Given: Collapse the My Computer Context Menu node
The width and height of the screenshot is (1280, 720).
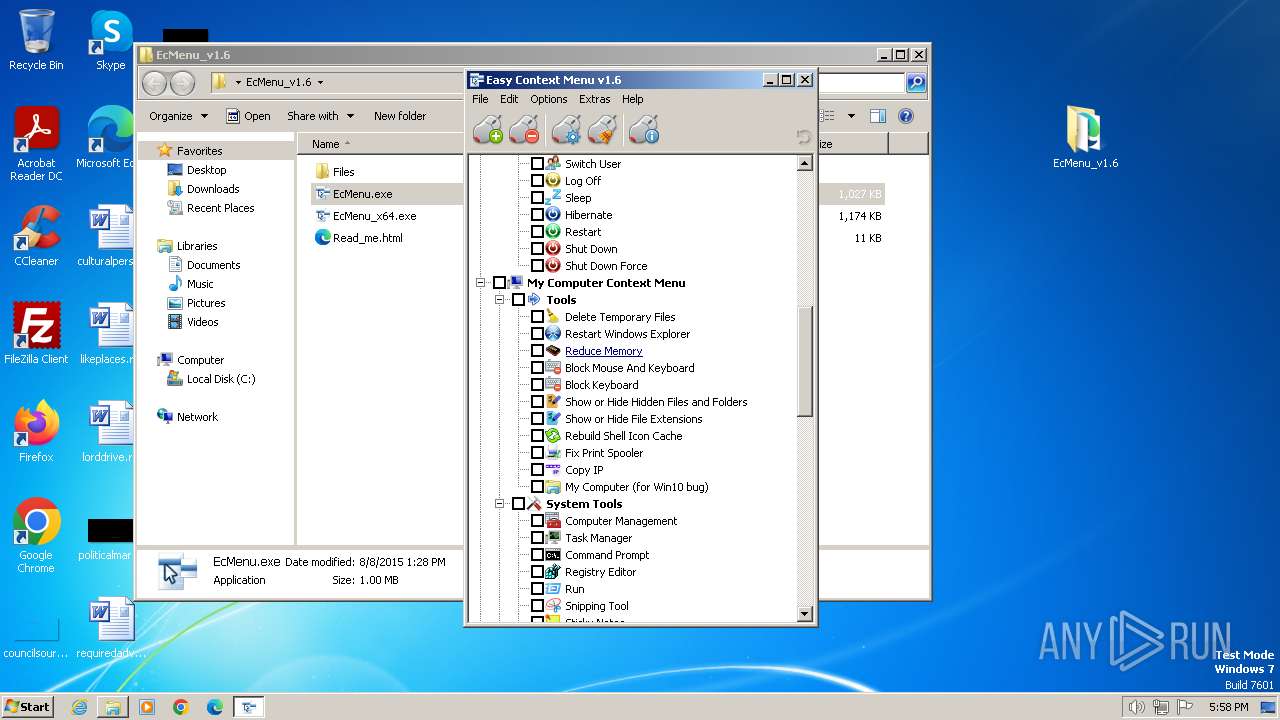Looking at the screenshot, I should click(481, 283).
